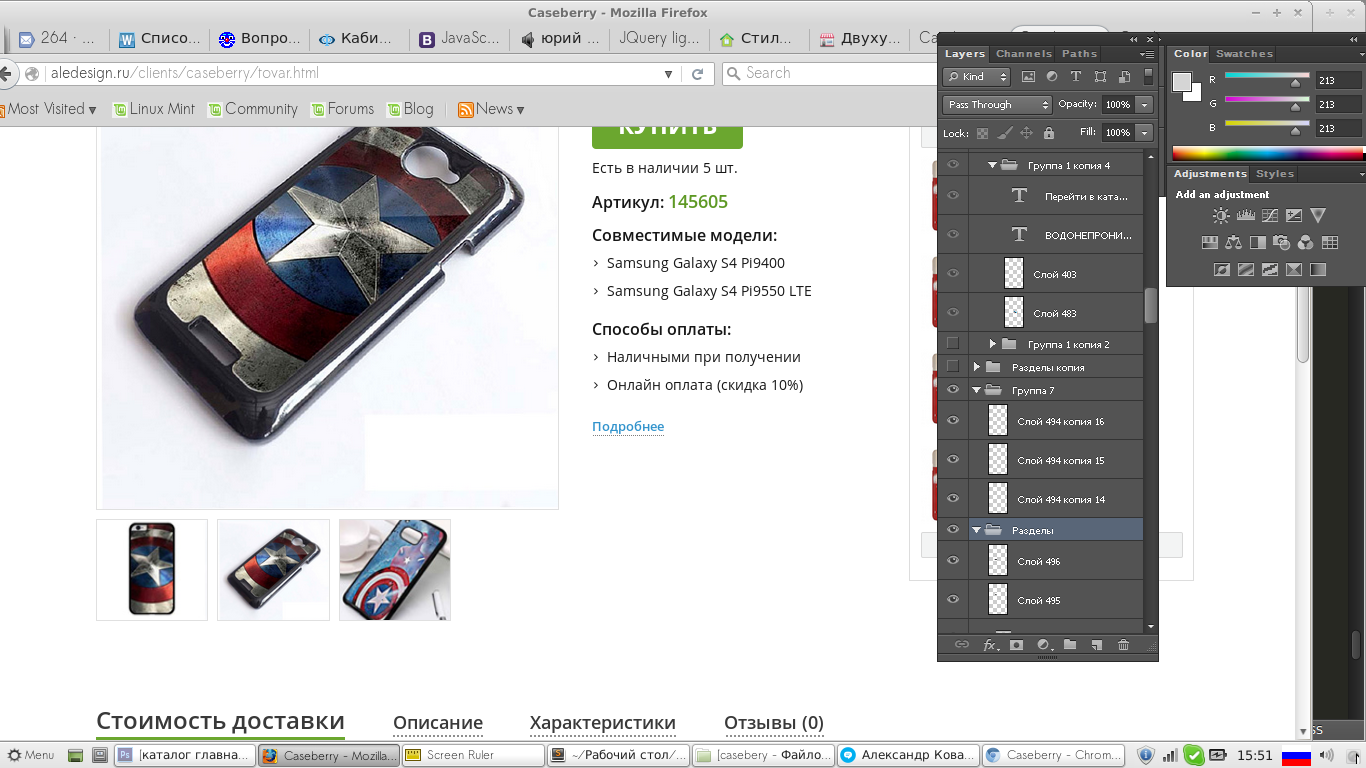Open the JavaScript browser tab
The image size is (1366, 768).
[458, 39]
